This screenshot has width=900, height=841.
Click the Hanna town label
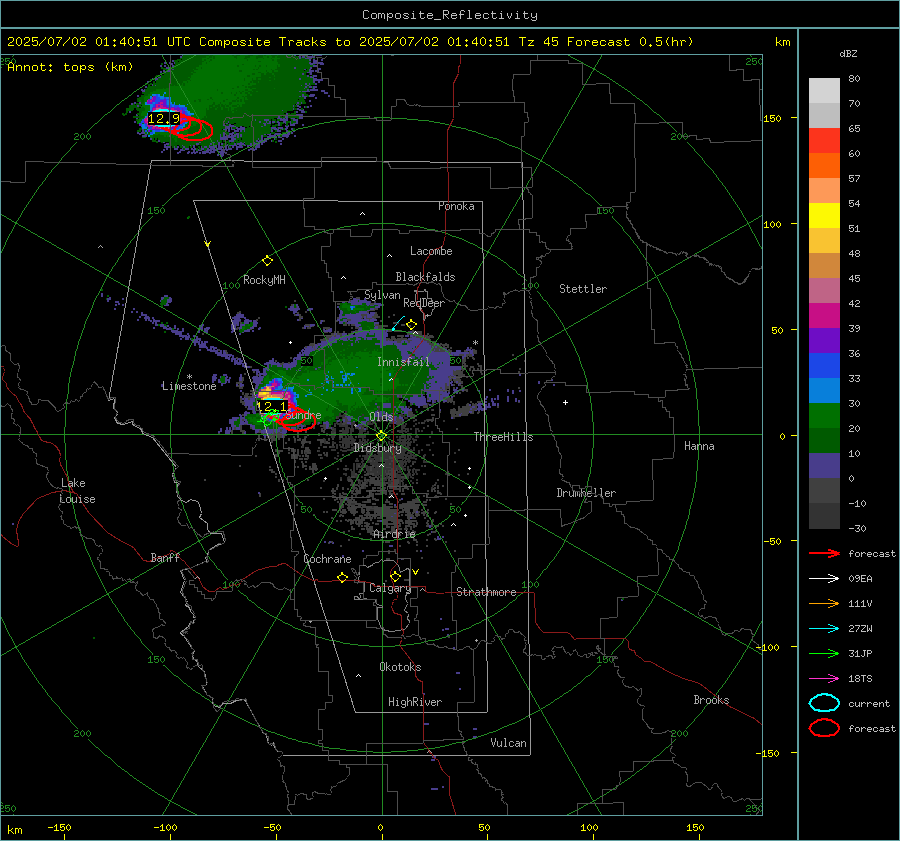[699, 446]
